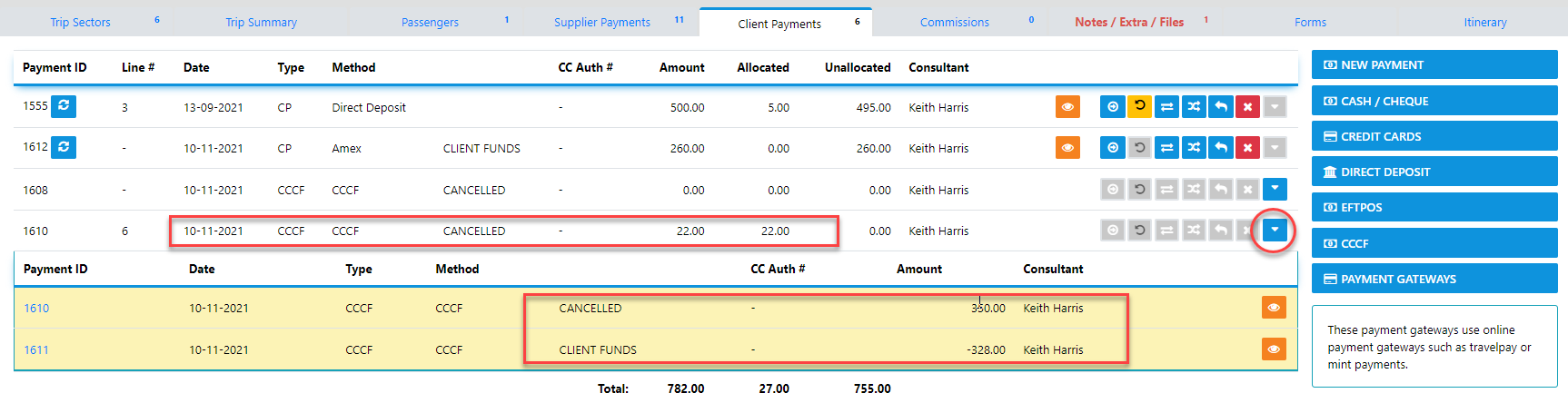Viewport: 1568px width, 403px height.
Task: Click refresh icon beside payment 1555
Action: 64,106
